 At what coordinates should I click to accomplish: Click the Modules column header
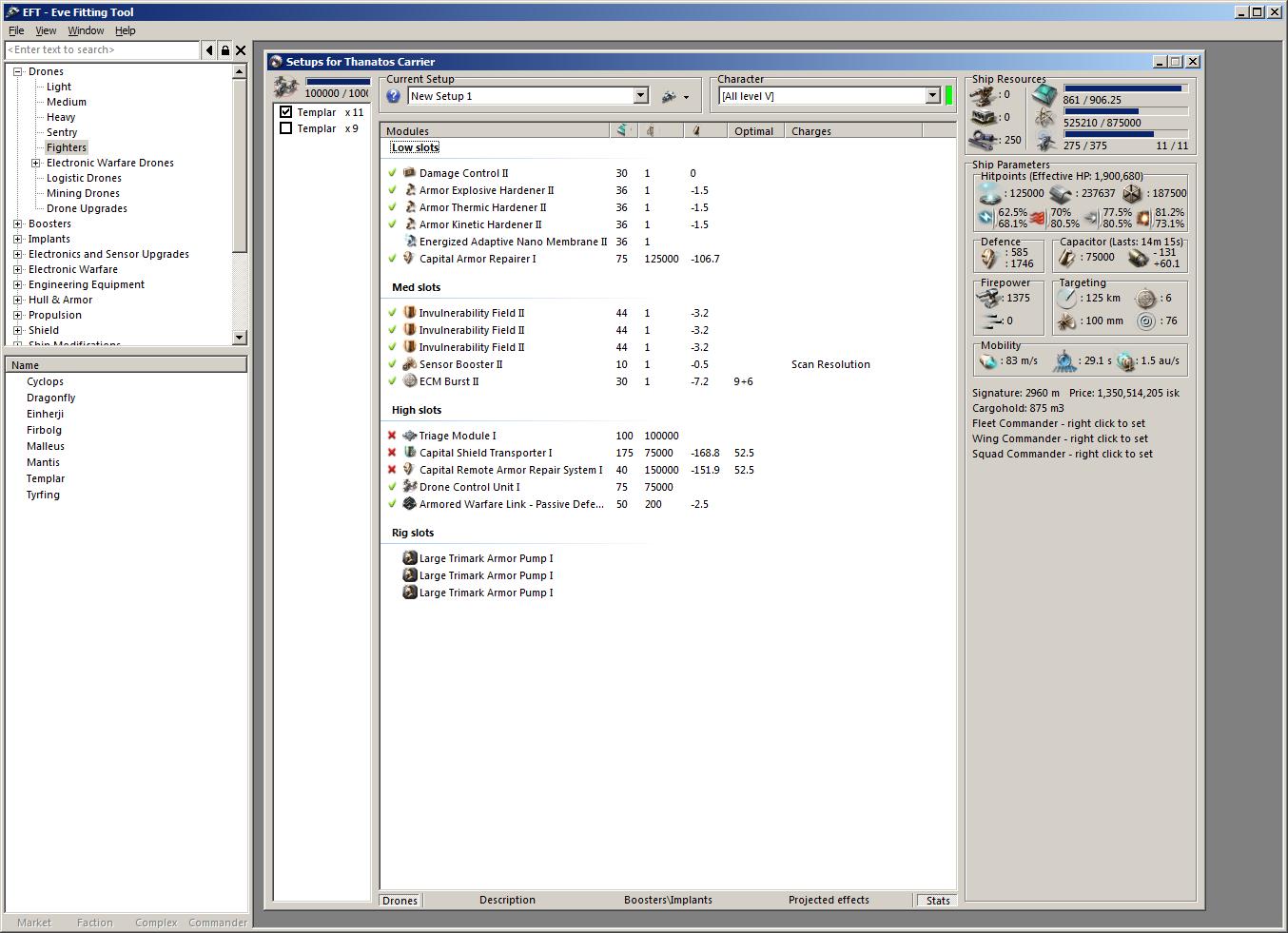(495, 131)
